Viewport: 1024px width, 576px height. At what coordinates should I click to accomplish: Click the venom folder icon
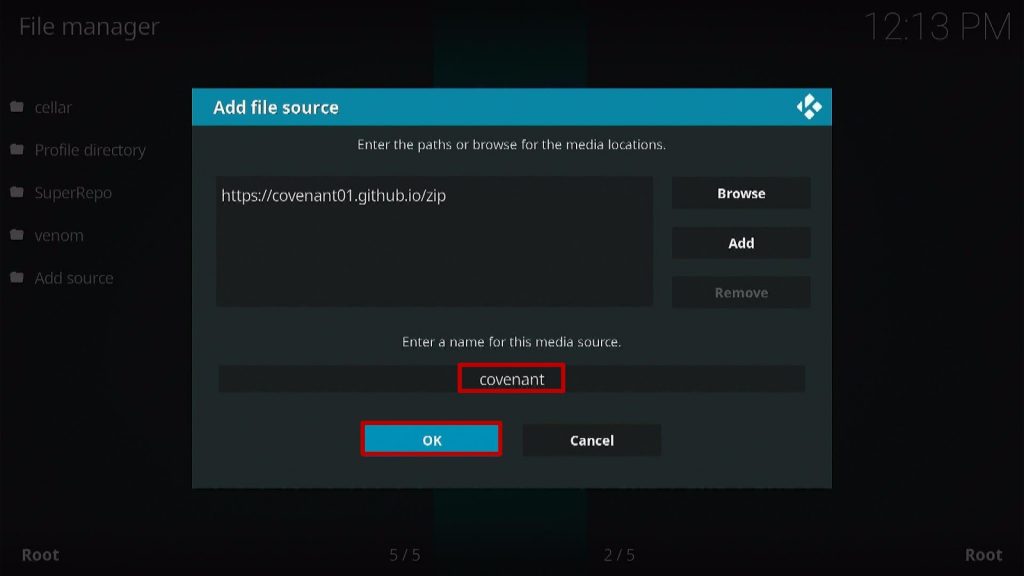(x=17, y=234)
